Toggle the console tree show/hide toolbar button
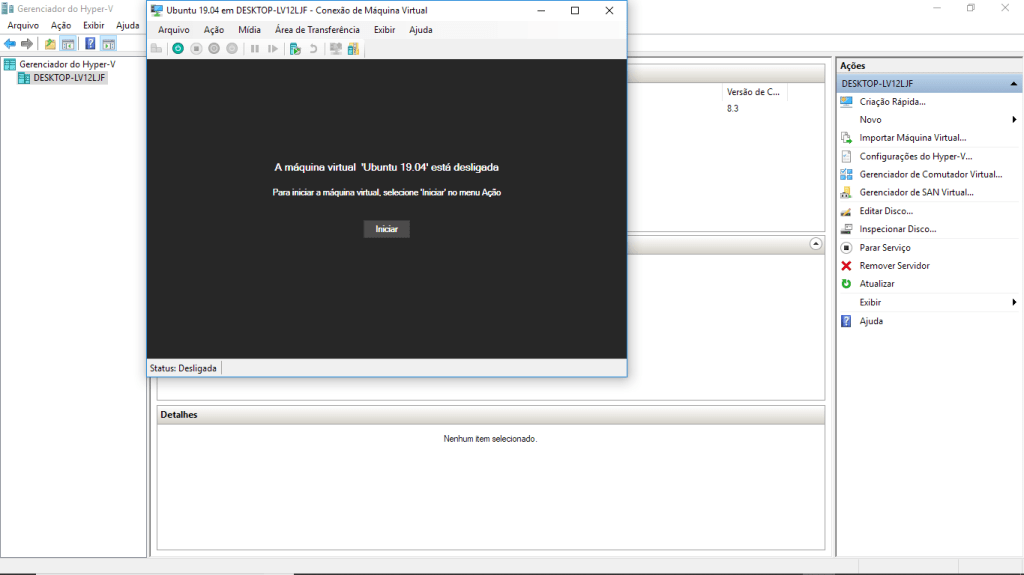 [x=68, y=44]
